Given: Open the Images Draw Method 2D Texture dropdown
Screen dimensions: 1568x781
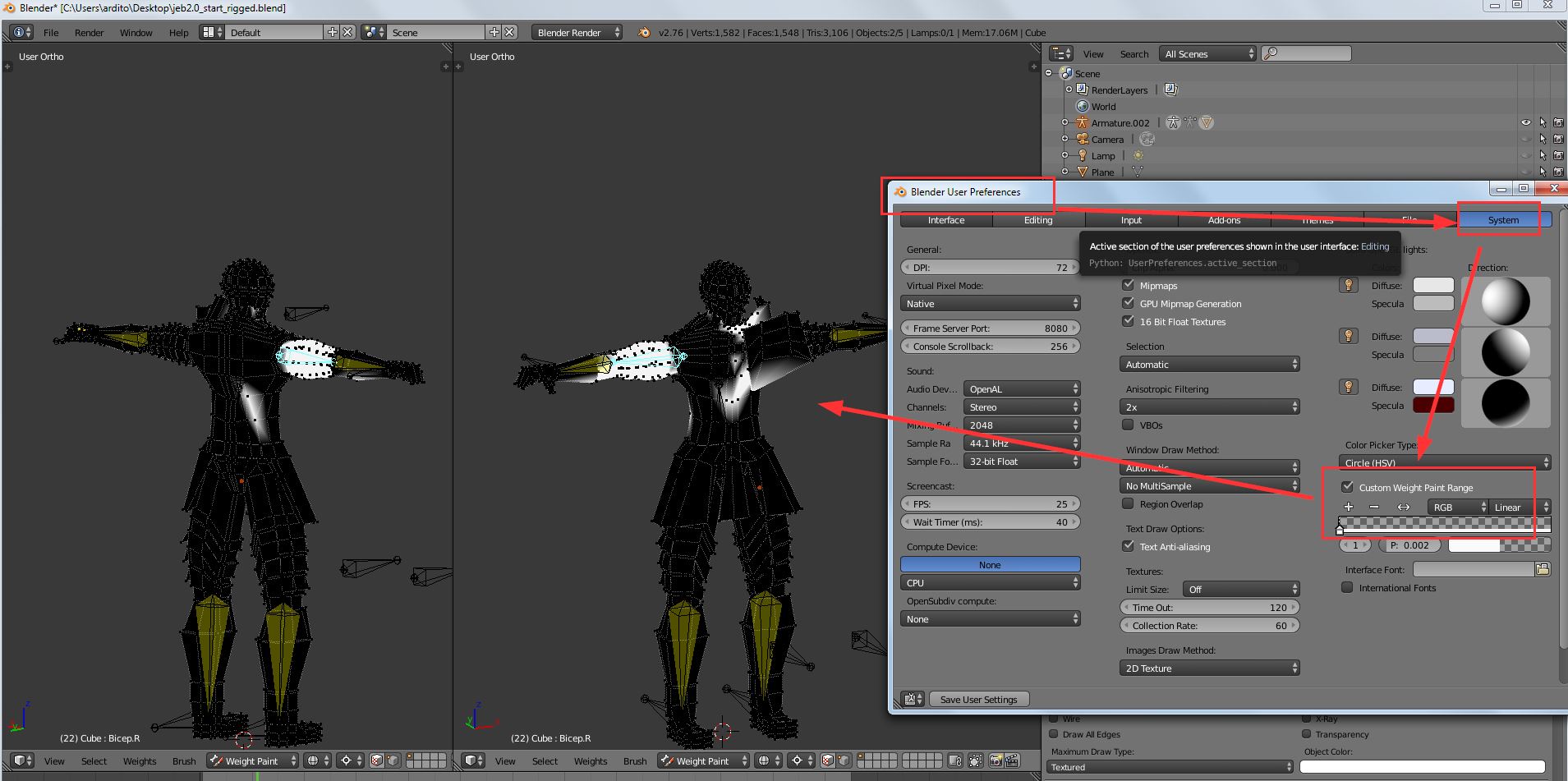Looking at the screenshot, I should pos(1209,668).
